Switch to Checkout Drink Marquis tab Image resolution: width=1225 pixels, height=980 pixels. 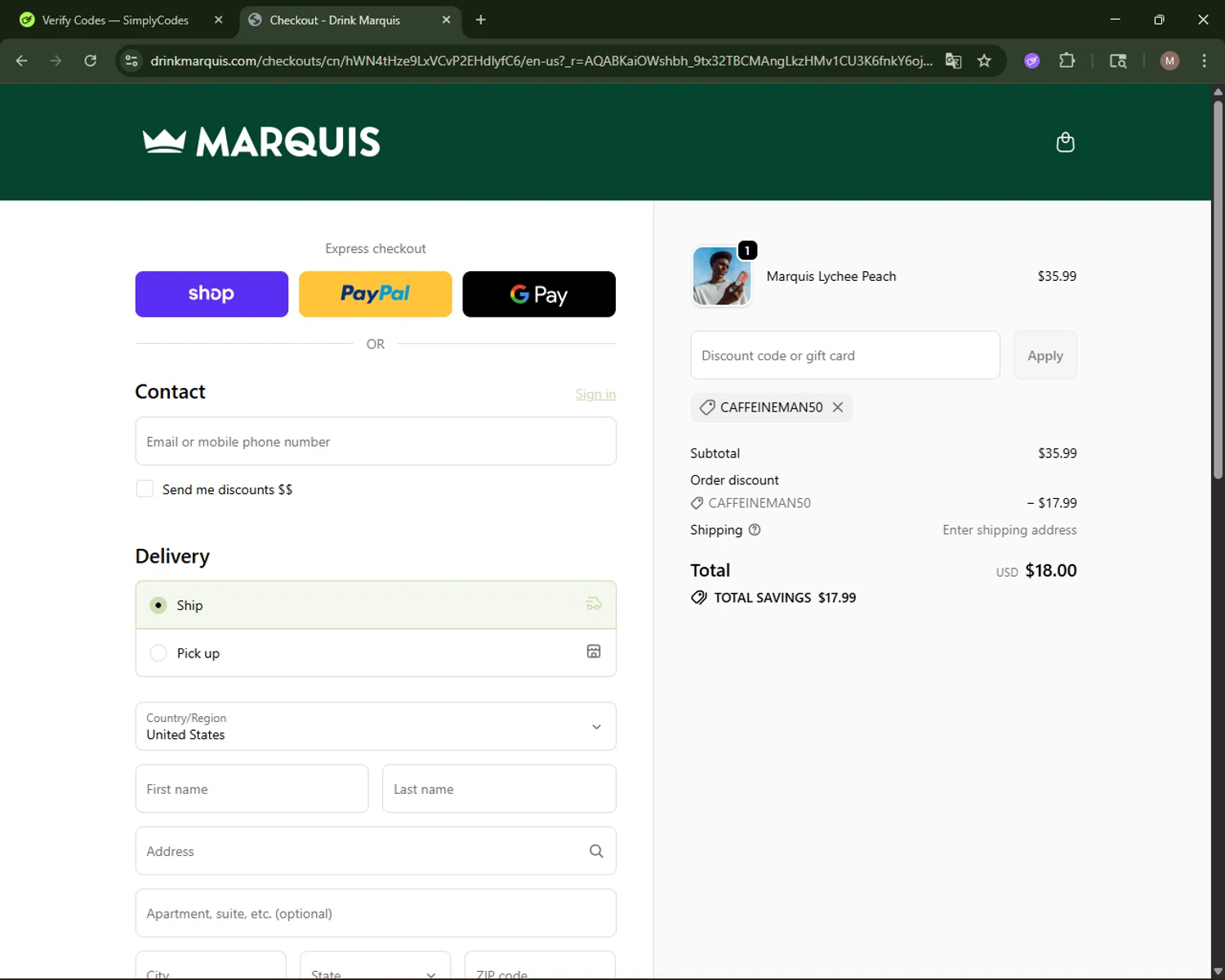(351, 20)
